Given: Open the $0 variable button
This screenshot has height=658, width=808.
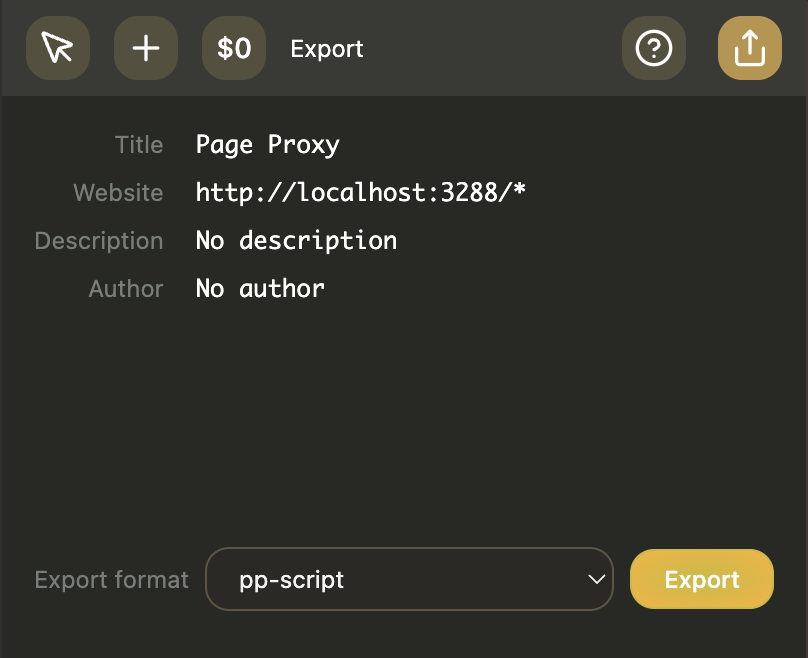Looking at the screenshot, I should pos(234,48).
